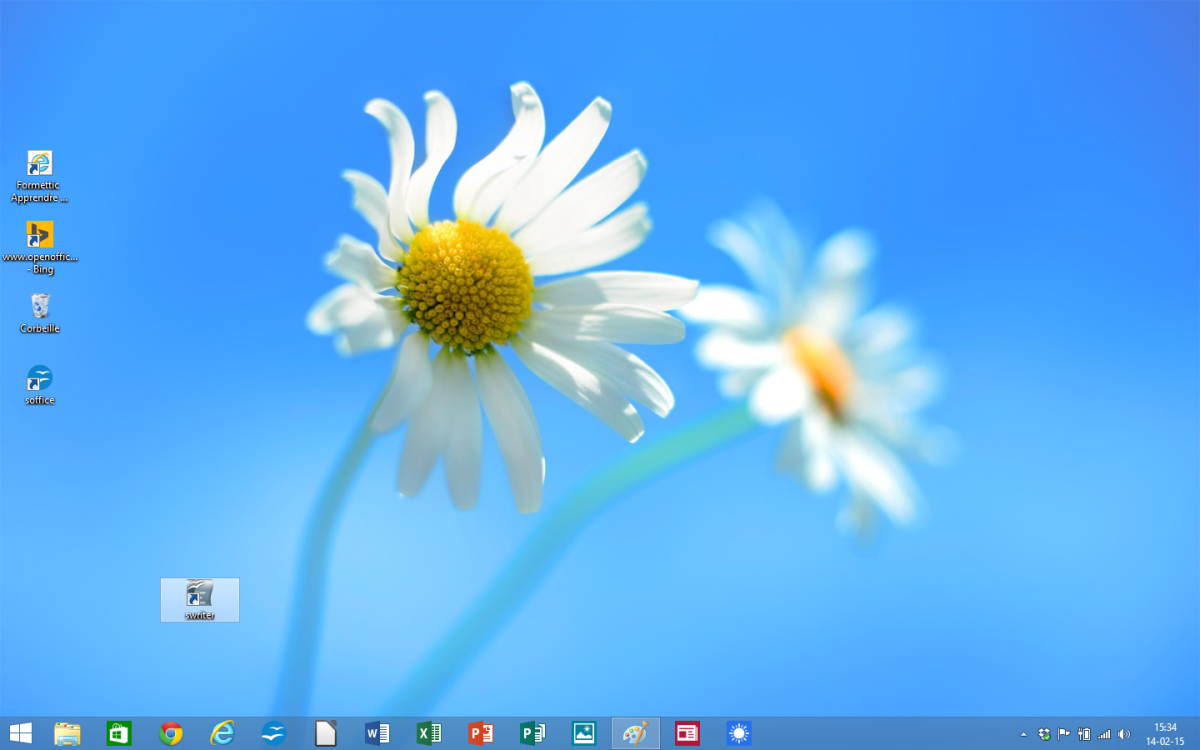Check the battery power tray icon

(x=1084, y=734)
